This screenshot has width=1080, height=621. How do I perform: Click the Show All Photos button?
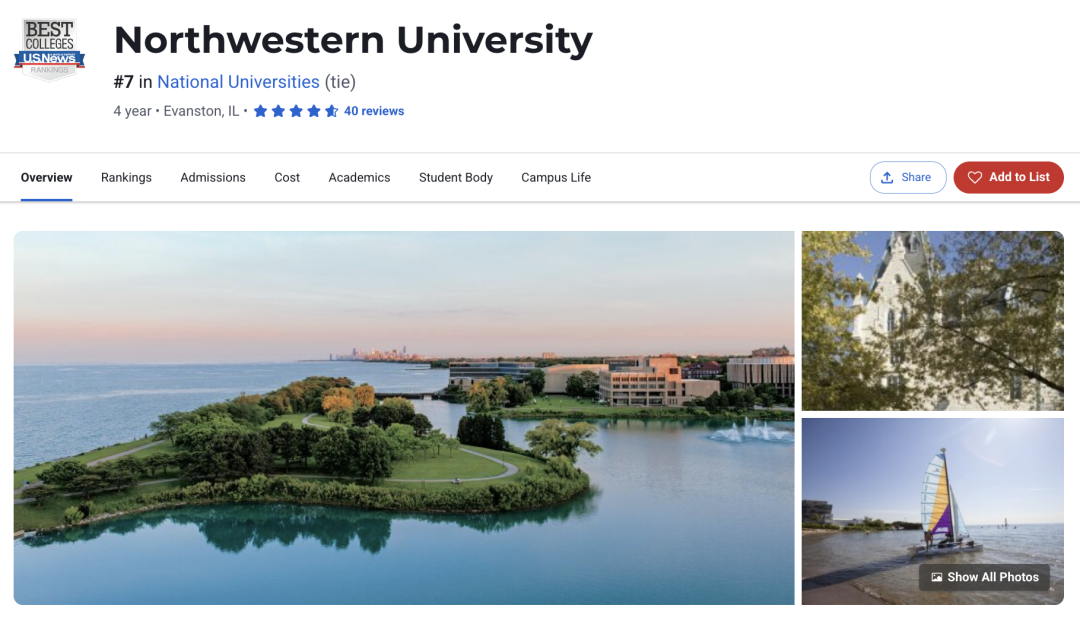point(984,577)
